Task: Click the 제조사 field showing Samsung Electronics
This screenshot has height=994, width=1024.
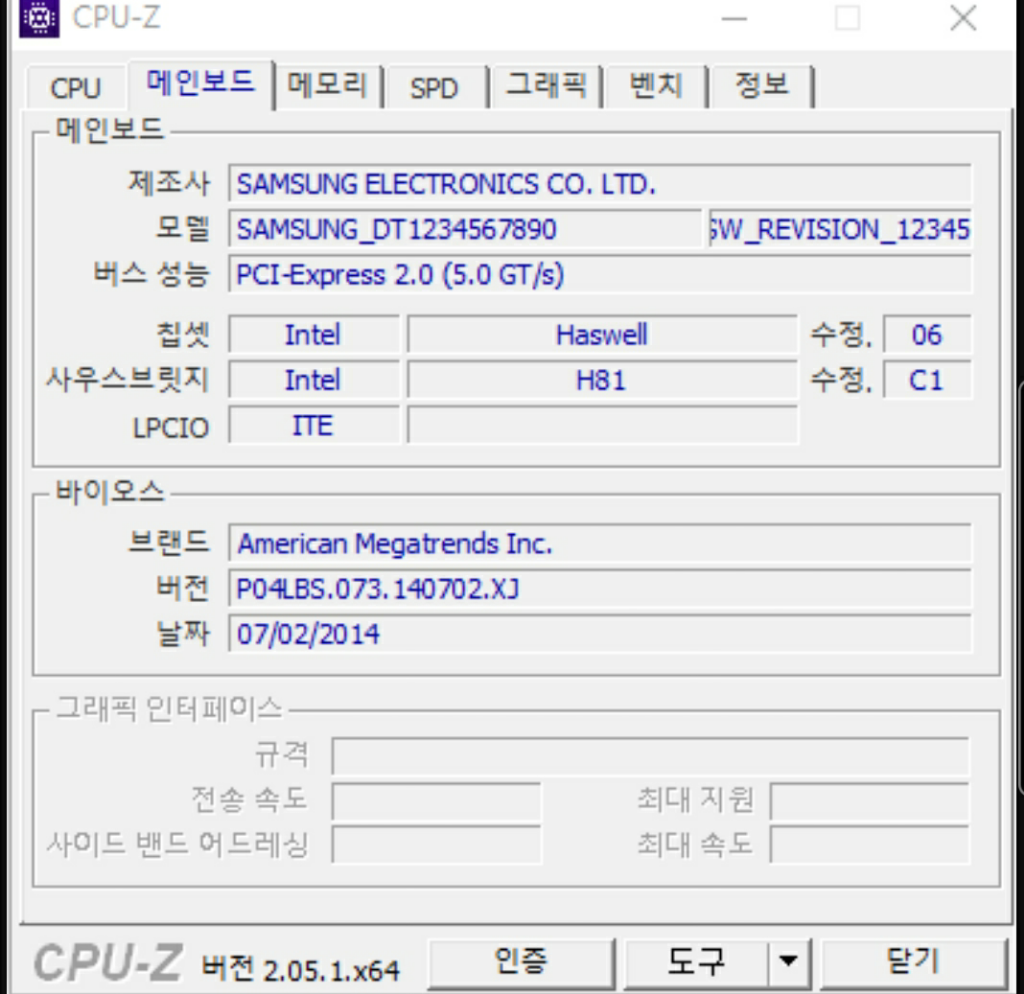Action: [x=600, y=184]
